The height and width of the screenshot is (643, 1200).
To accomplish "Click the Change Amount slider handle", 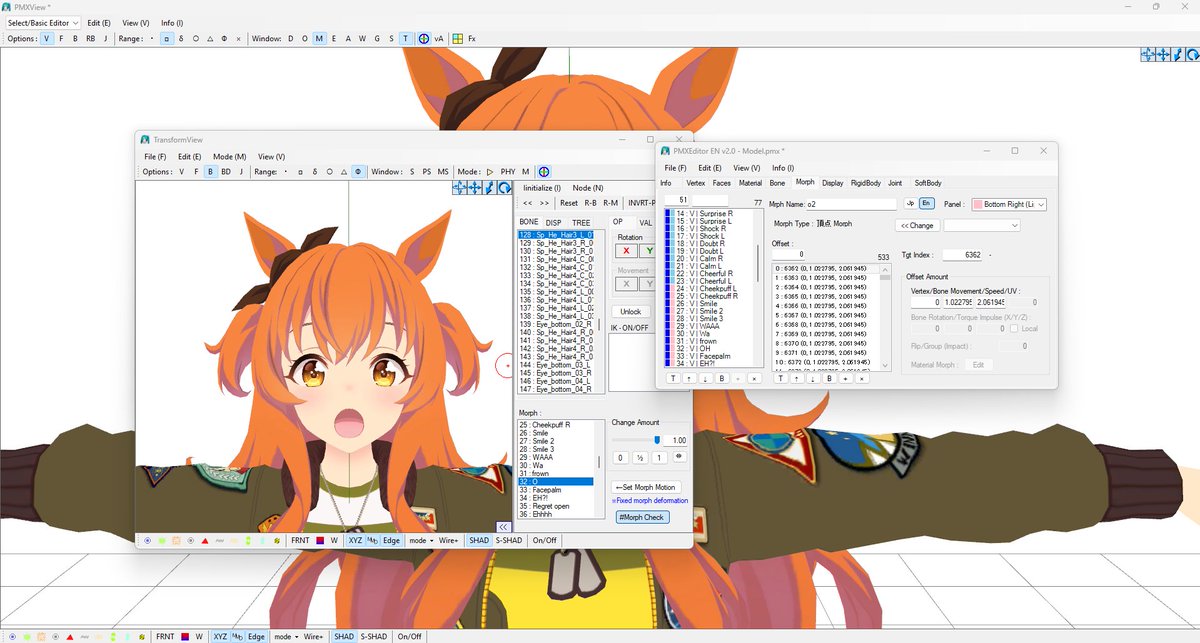I will (x=657, y=439).
